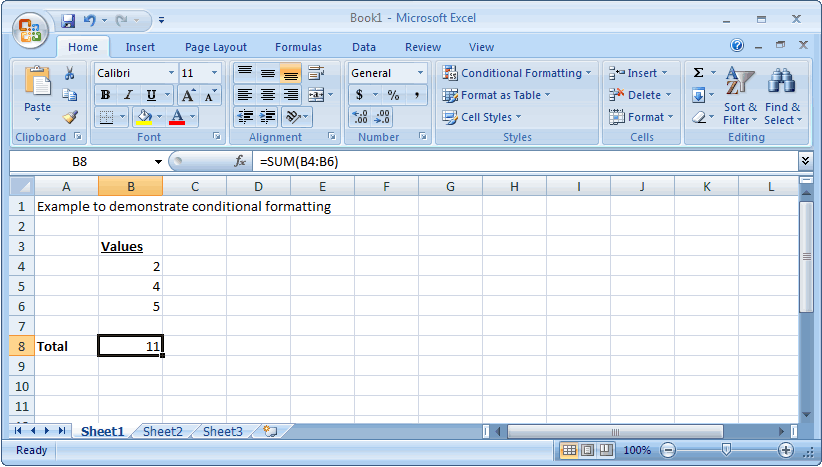822x467 pixels.
Task: Open the Calibri font name dropdown
Action: (171, 73)
